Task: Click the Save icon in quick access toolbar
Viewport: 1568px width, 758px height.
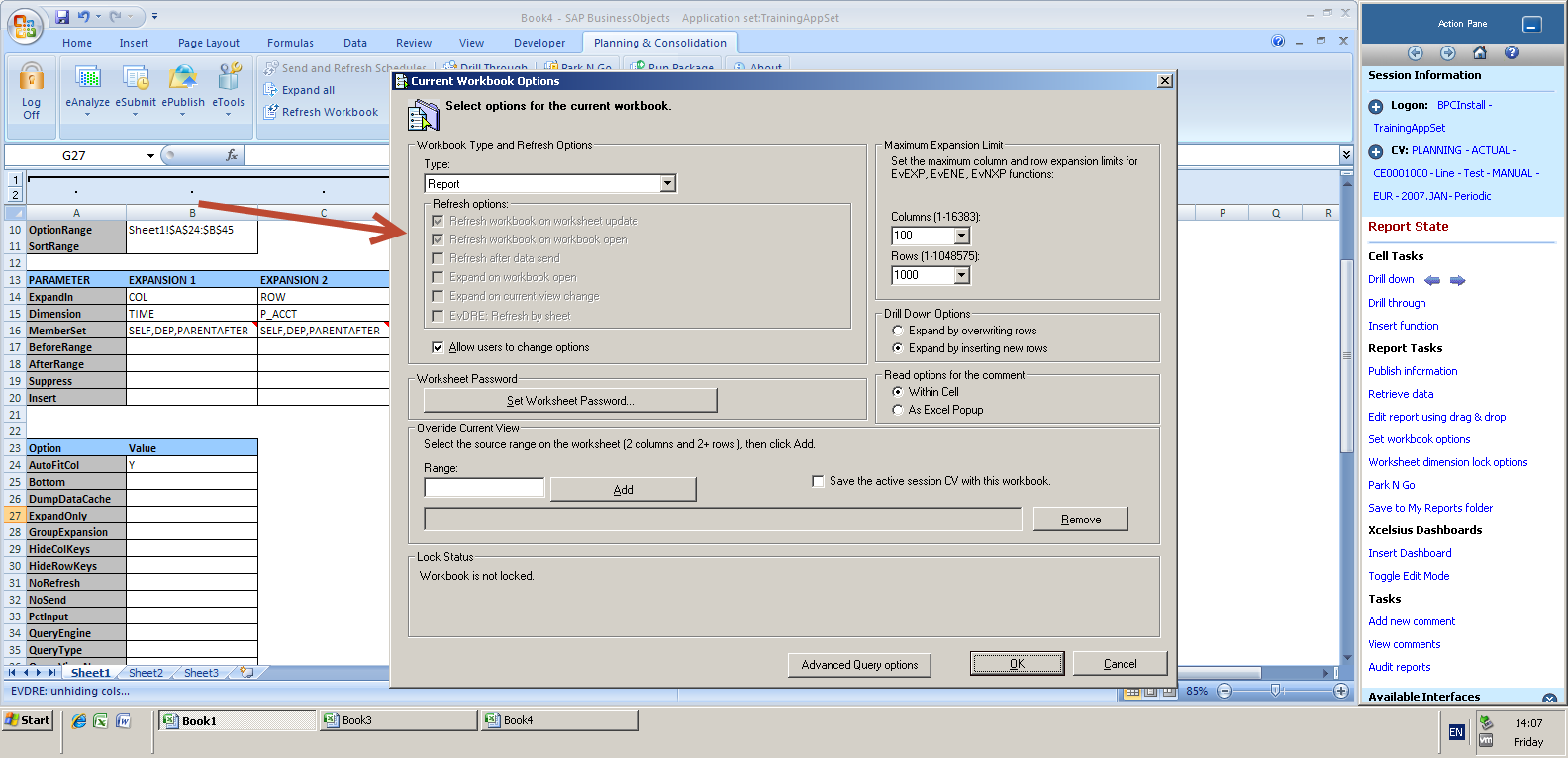Action: click(x=62, y=17)
